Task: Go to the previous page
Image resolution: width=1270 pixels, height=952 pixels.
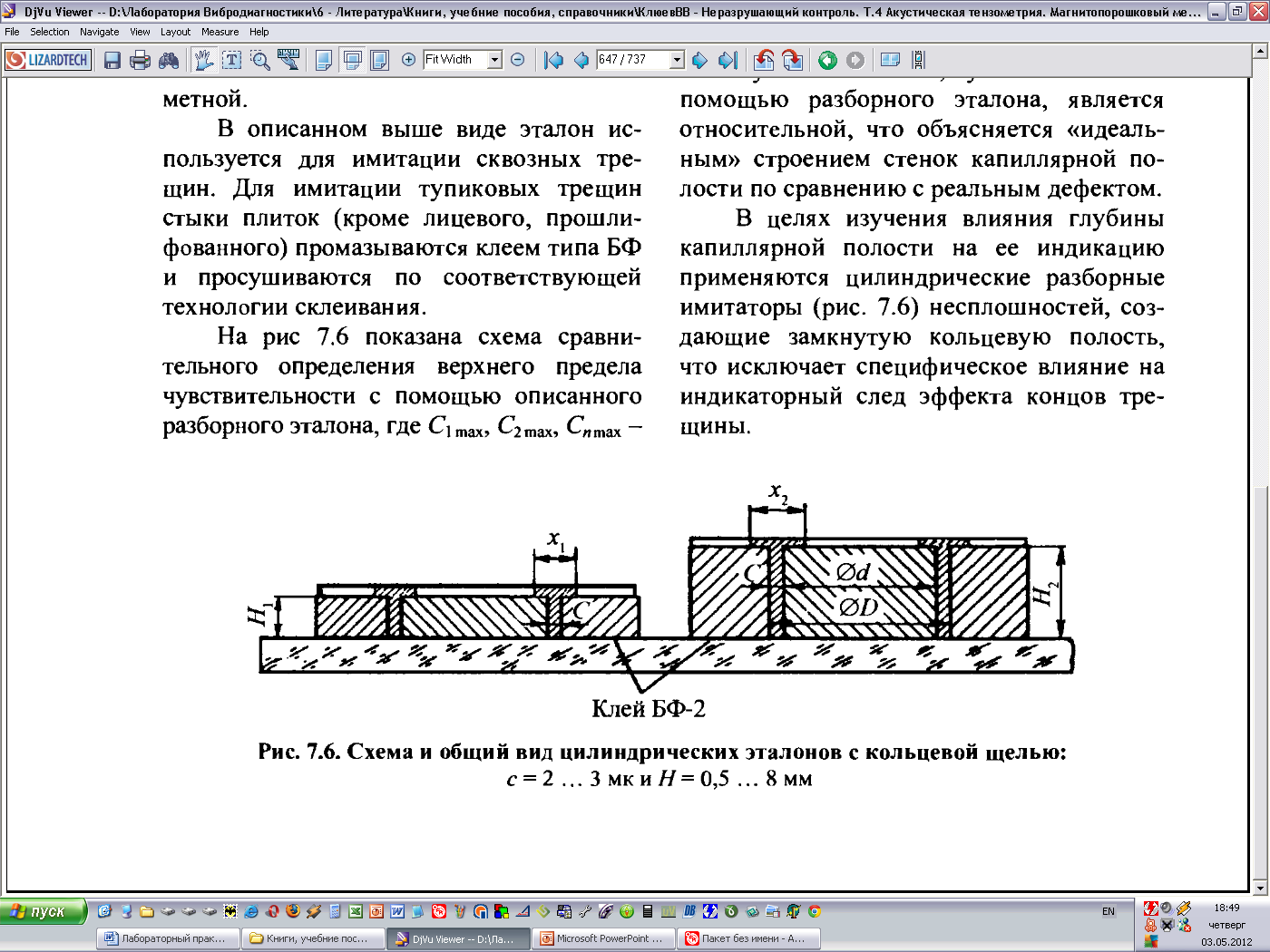Action: pyautogui.click(x=581, y=60)
